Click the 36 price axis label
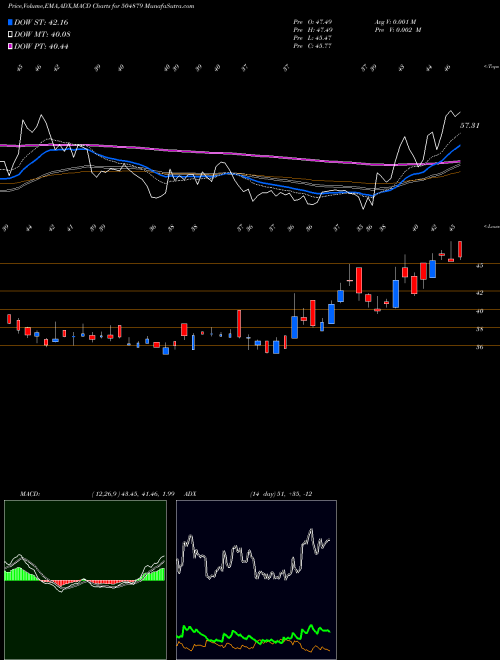This screenshot has height=660, width=500. pyautogui.click(x=479, y=347)
